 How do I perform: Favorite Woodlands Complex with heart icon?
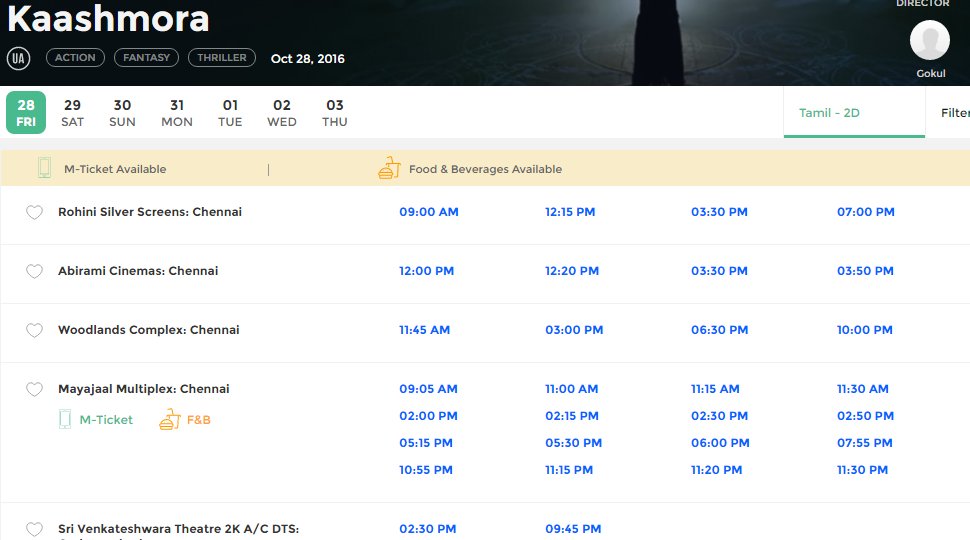click(x=35, y=330)
